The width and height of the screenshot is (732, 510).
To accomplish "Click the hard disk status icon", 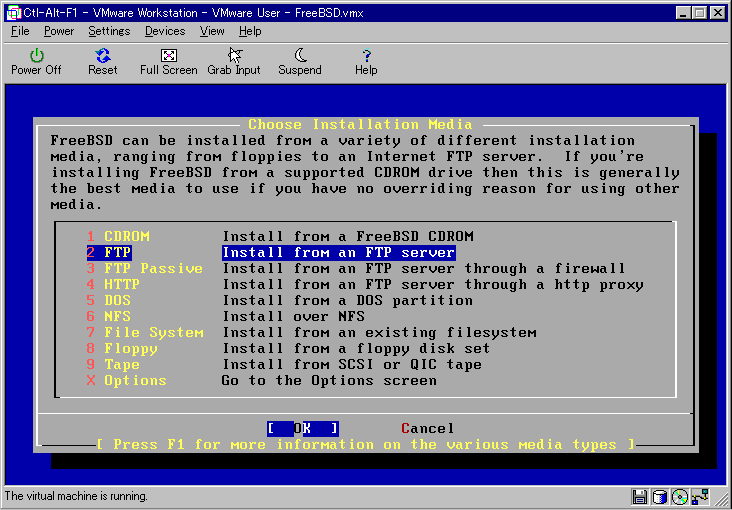I will [659, 496].
